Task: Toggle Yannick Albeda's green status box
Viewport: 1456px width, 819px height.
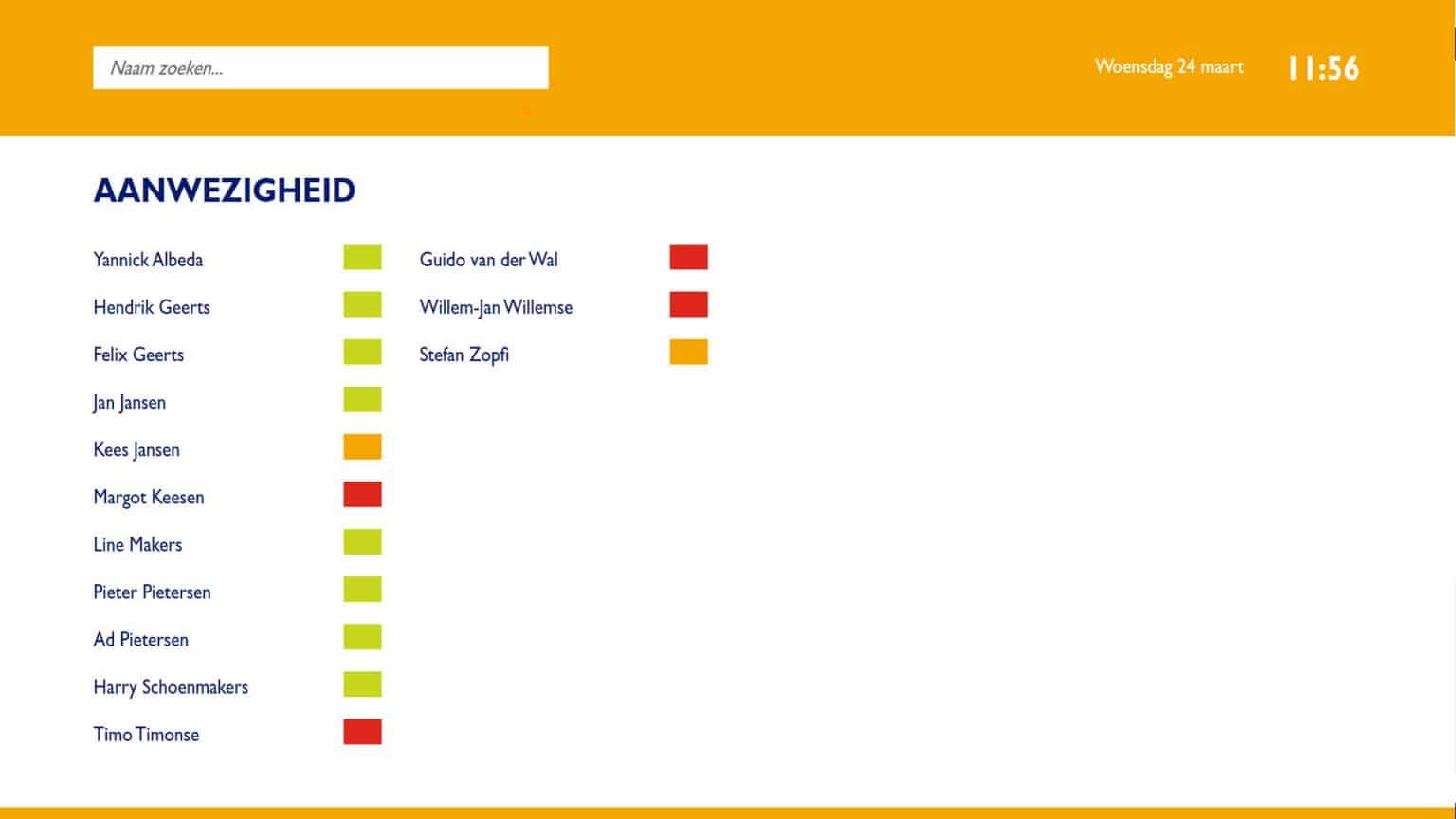Action: (x=362, y=257)
